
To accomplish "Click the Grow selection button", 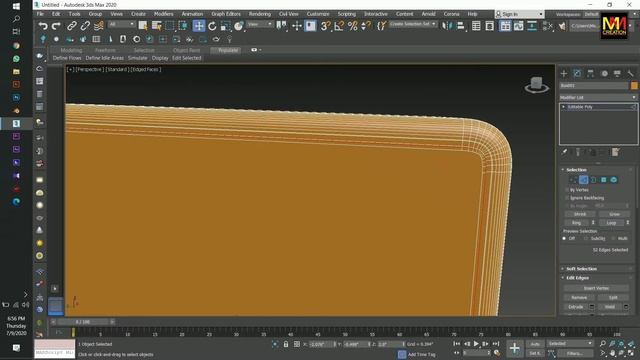I will tap(614, 214).
